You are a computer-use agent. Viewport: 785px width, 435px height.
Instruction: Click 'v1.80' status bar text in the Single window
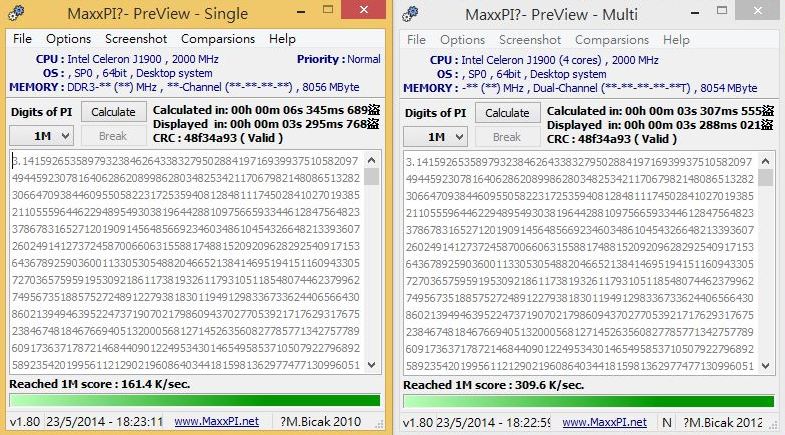point(25,421)
